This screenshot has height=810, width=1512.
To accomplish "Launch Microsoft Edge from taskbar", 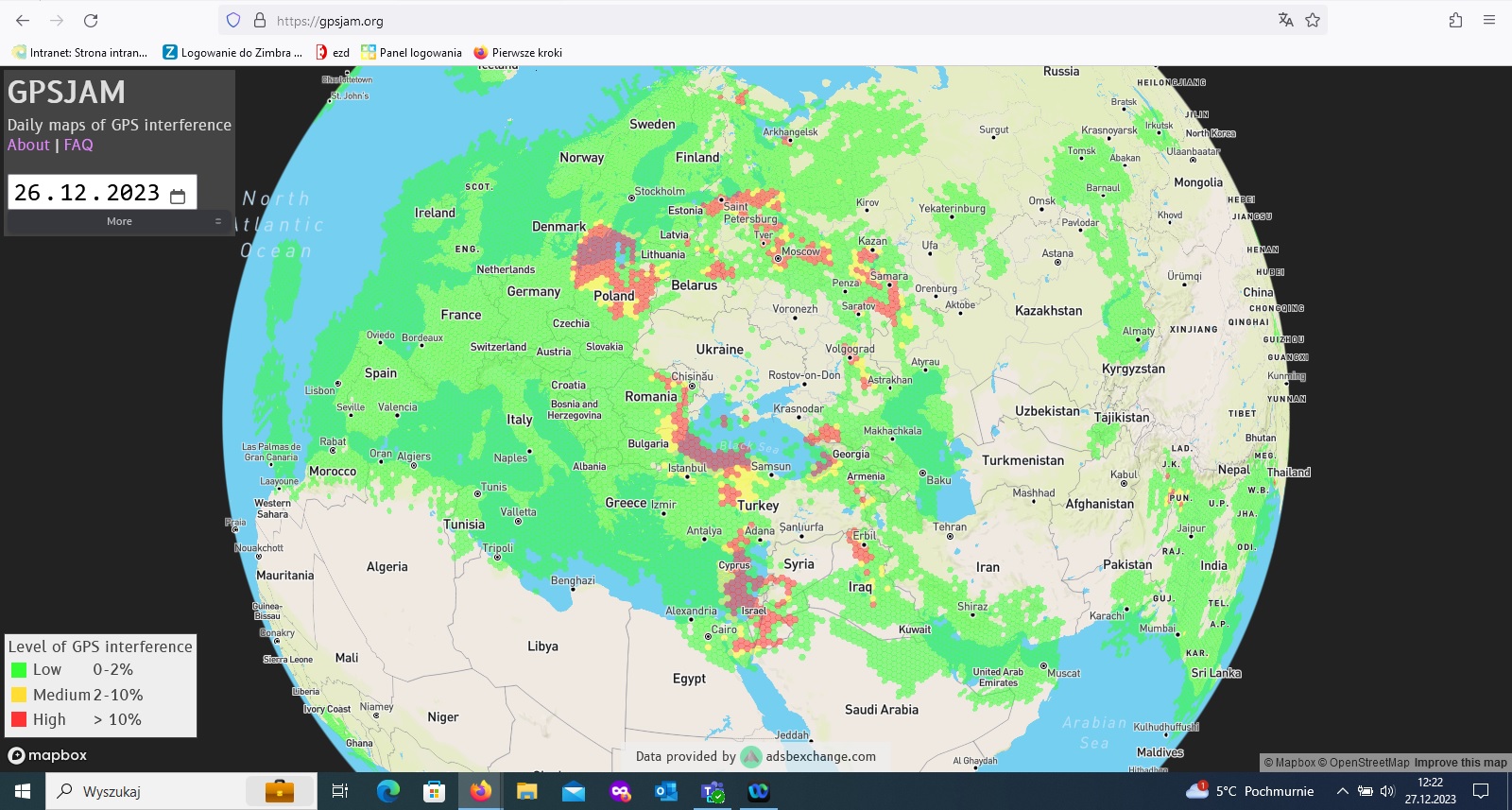I will coord(388,791).
